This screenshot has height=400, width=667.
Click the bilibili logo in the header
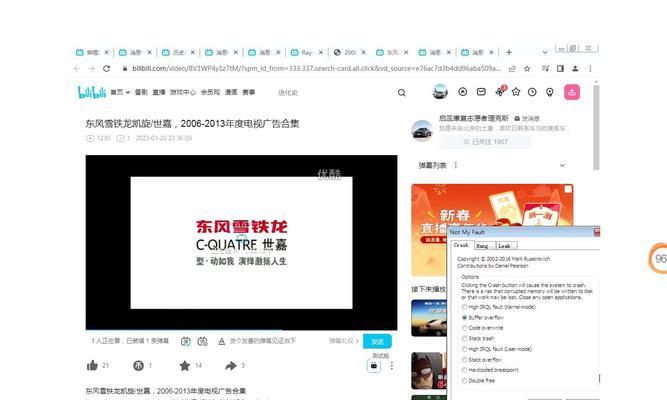pos(91,92)
